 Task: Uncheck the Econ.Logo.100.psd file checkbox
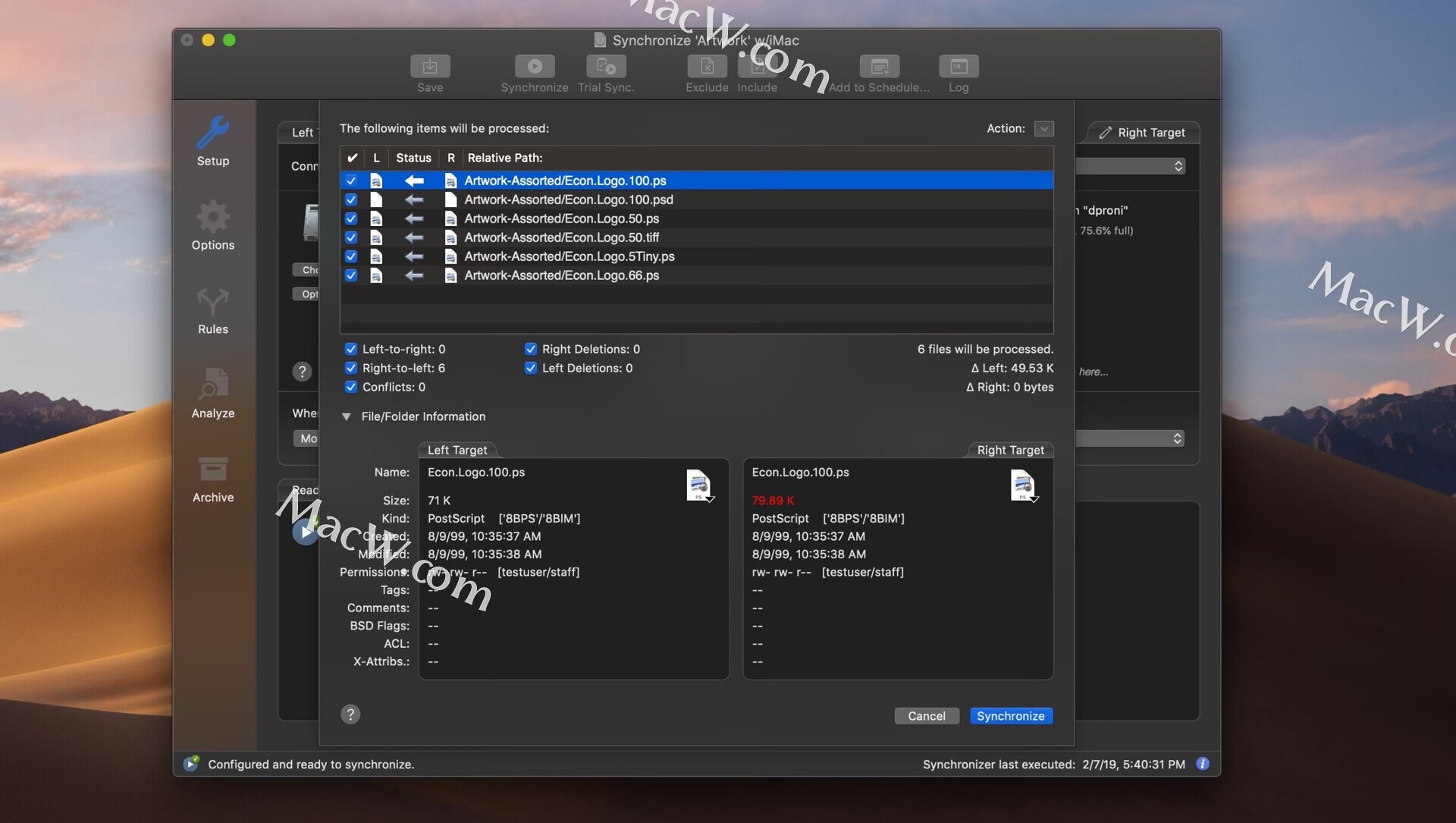pos(351,199)
